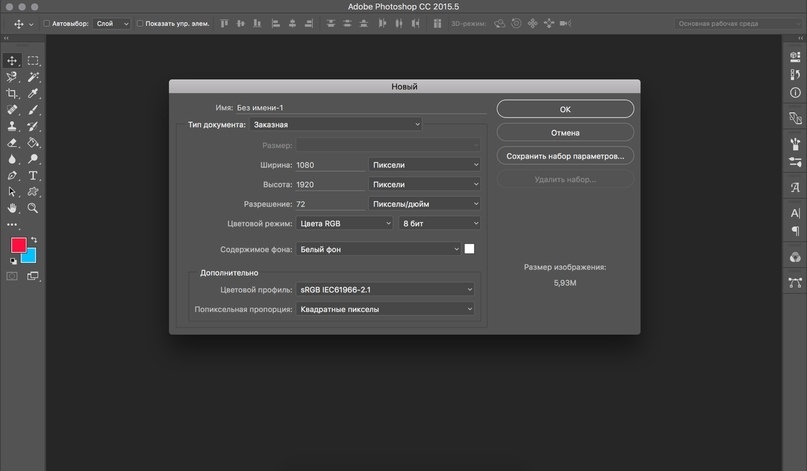Image resolution: width=807 pixels, height=471 pixels.
Task: Select the Custom Shape tool
Action: [x=33, y=192]
